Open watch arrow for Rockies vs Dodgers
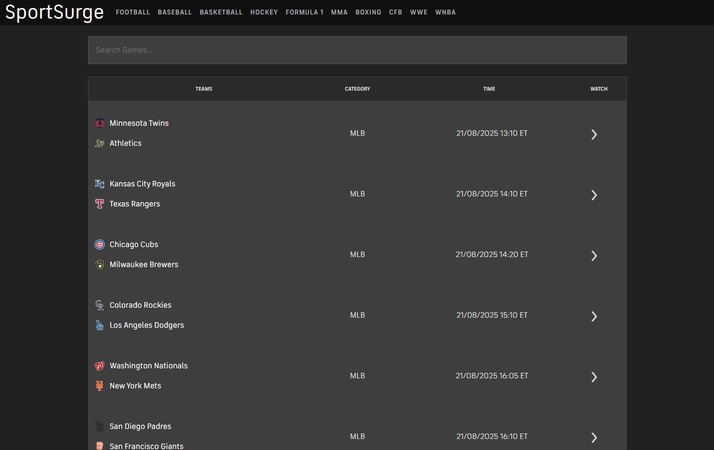The width and height of the screenshot is (714, 450). coord(594,316)
